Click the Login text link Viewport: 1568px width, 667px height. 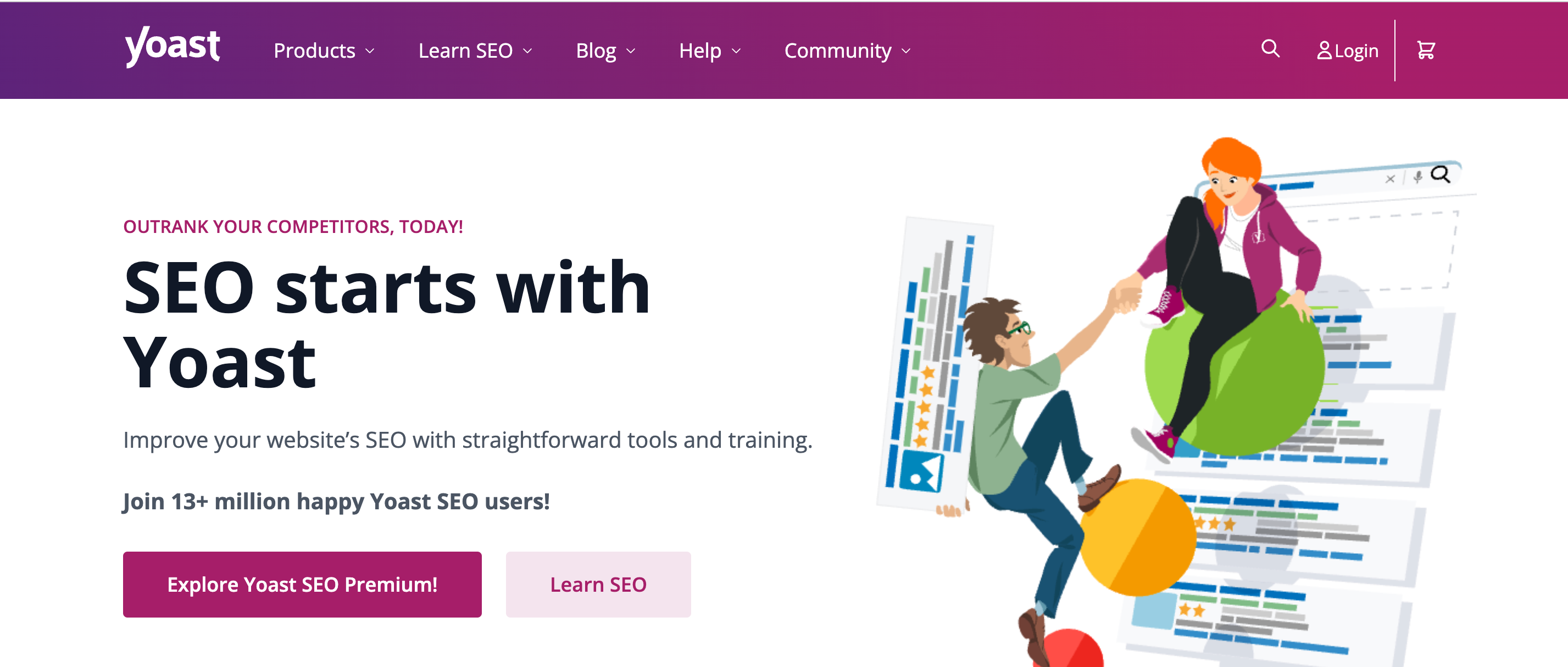pyautogui.click(x=1356, y=51)
